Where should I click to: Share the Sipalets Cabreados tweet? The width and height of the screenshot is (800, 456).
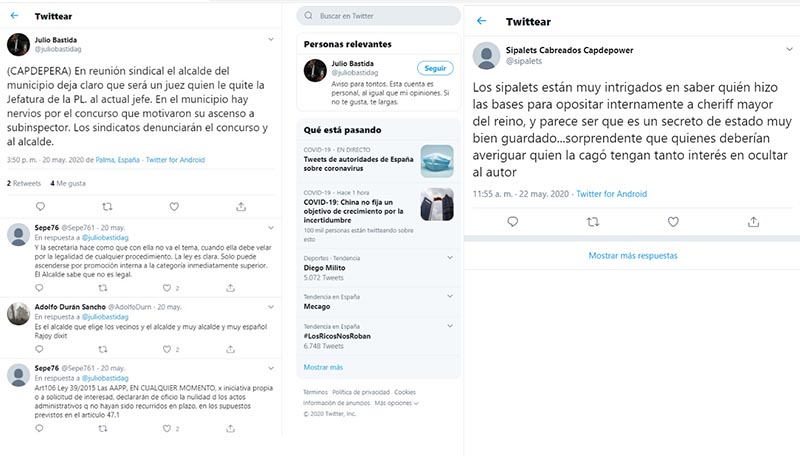click(754, 222)
